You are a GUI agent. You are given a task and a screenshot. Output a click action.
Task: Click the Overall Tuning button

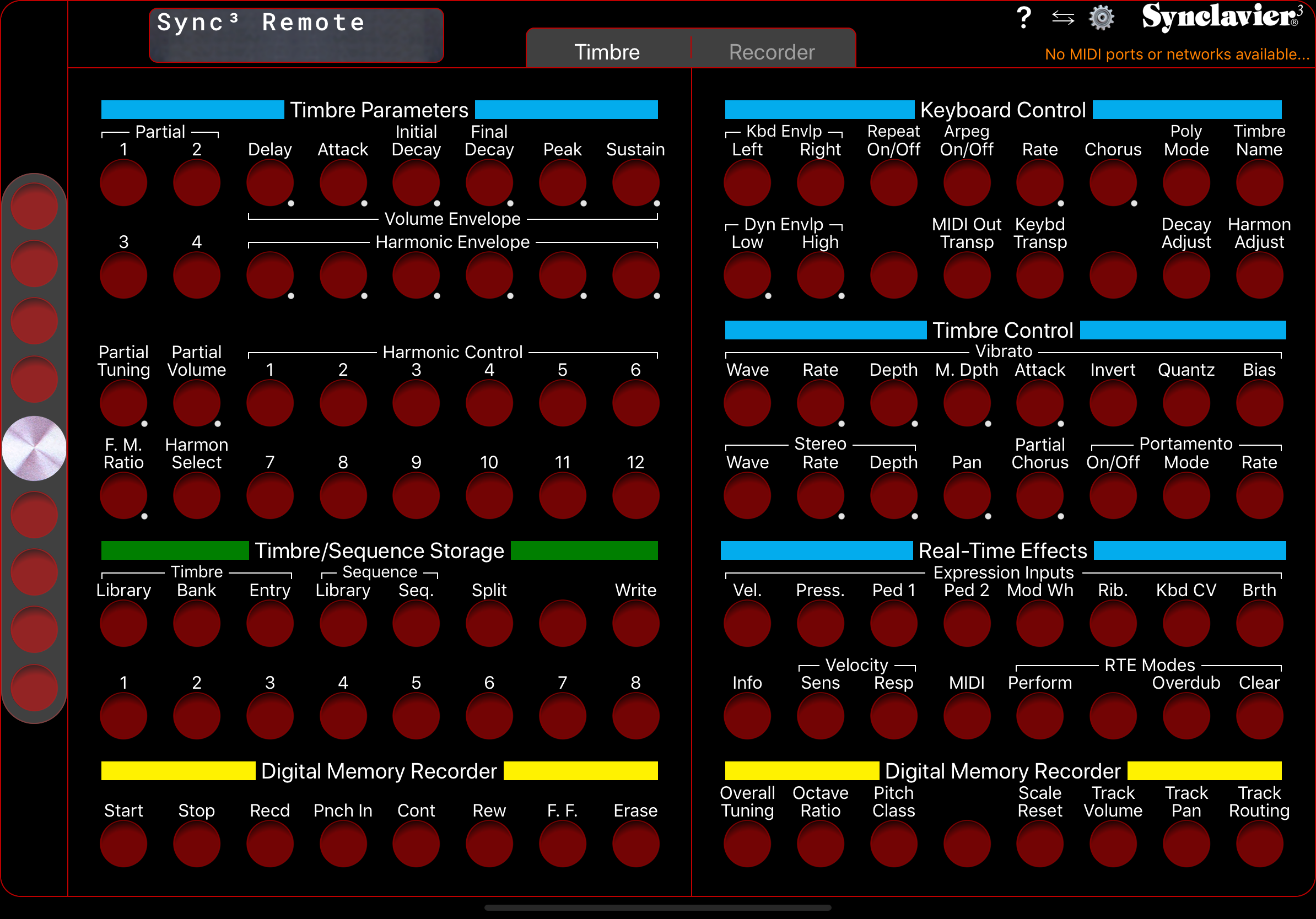[747, 844]
